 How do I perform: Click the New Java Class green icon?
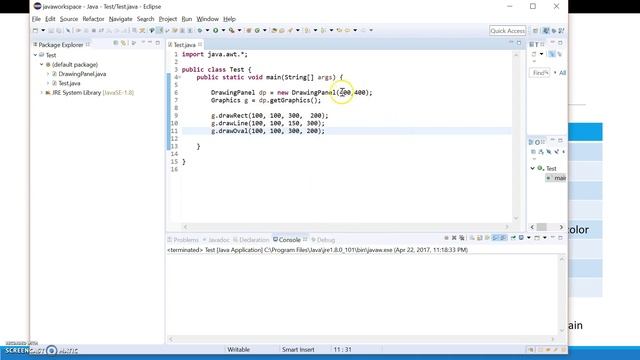pyautogui.click(x=257, y=30)
